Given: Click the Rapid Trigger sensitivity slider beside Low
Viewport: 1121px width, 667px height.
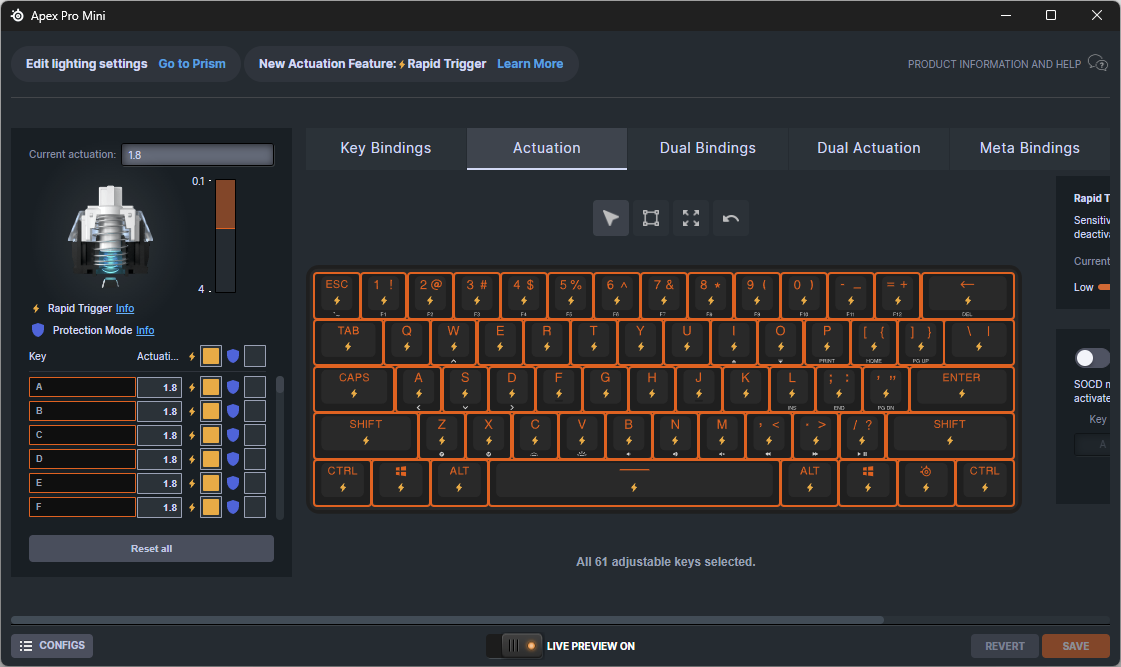Looking at the screenshot, I should point(1104,287).
